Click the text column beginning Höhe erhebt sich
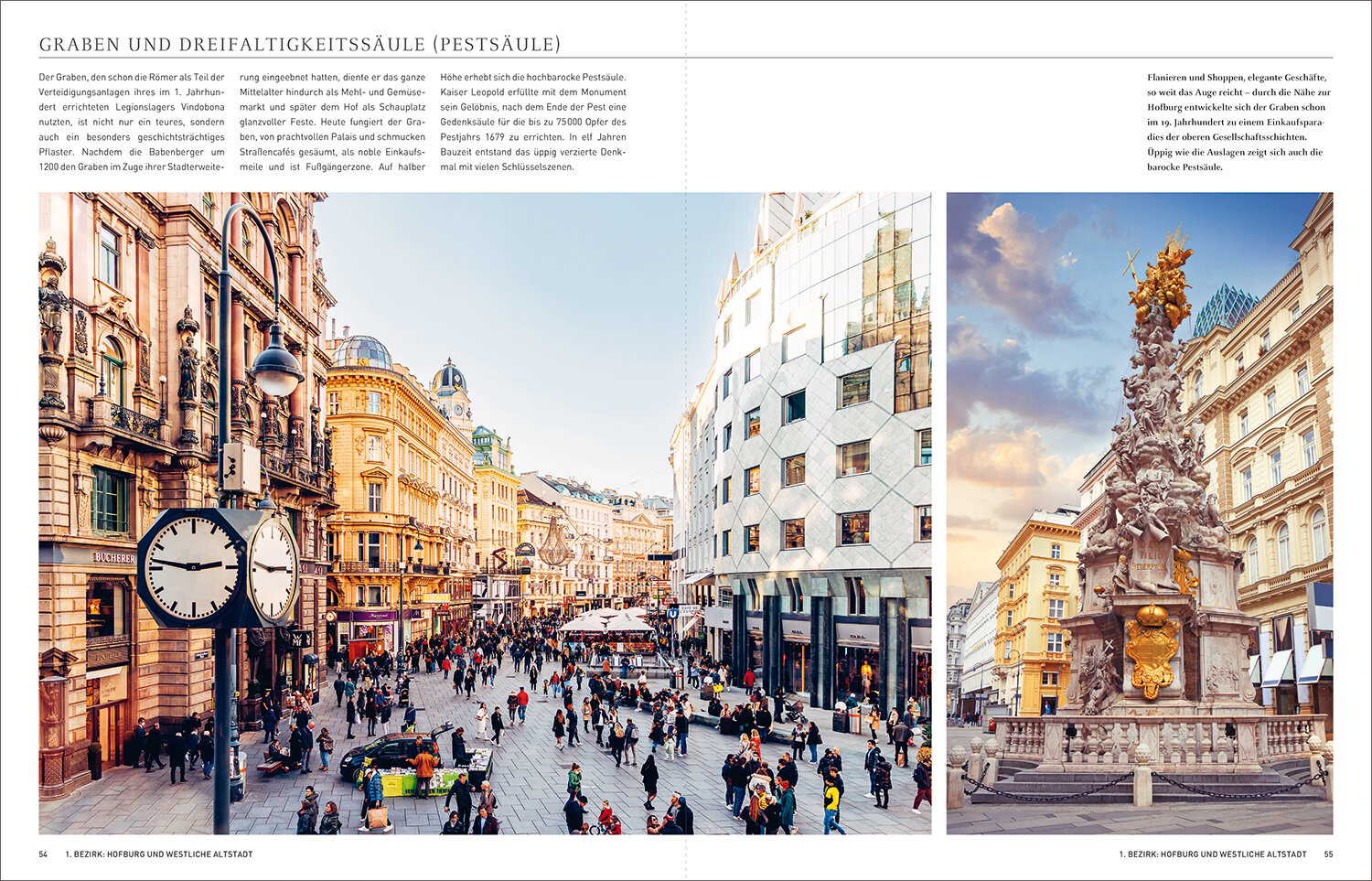 point(533,122)
